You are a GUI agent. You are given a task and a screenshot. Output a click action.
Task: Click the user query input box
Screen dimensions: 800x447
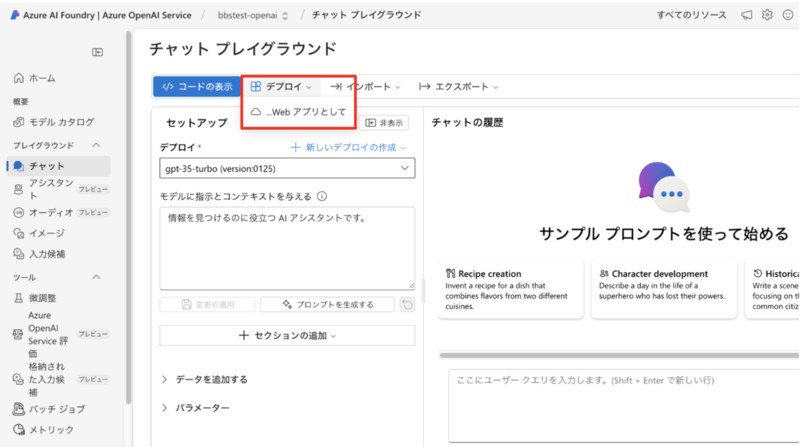coord(623,406)
